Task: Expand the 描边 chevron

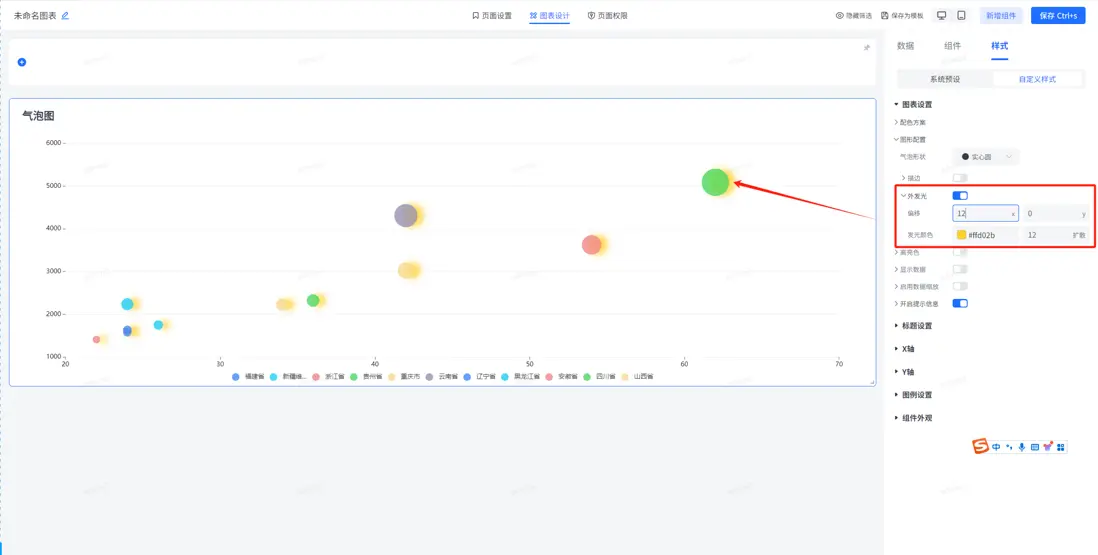Action: (903, 178)
